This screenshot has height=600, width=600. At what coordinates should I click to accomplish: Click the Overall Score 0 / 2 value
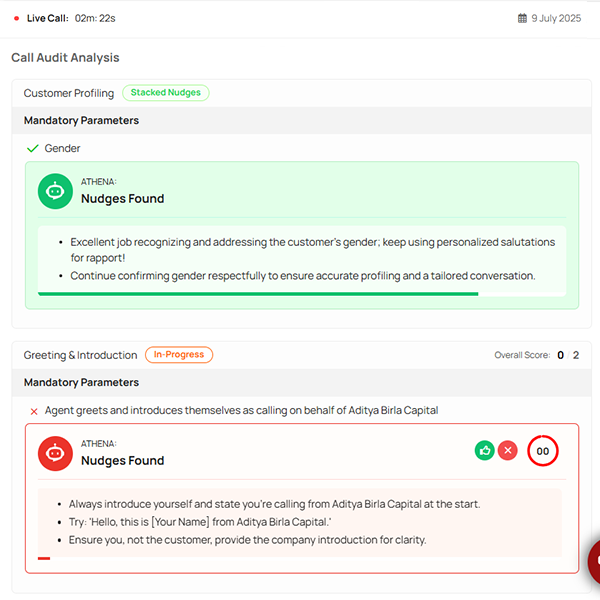(568, 355)
